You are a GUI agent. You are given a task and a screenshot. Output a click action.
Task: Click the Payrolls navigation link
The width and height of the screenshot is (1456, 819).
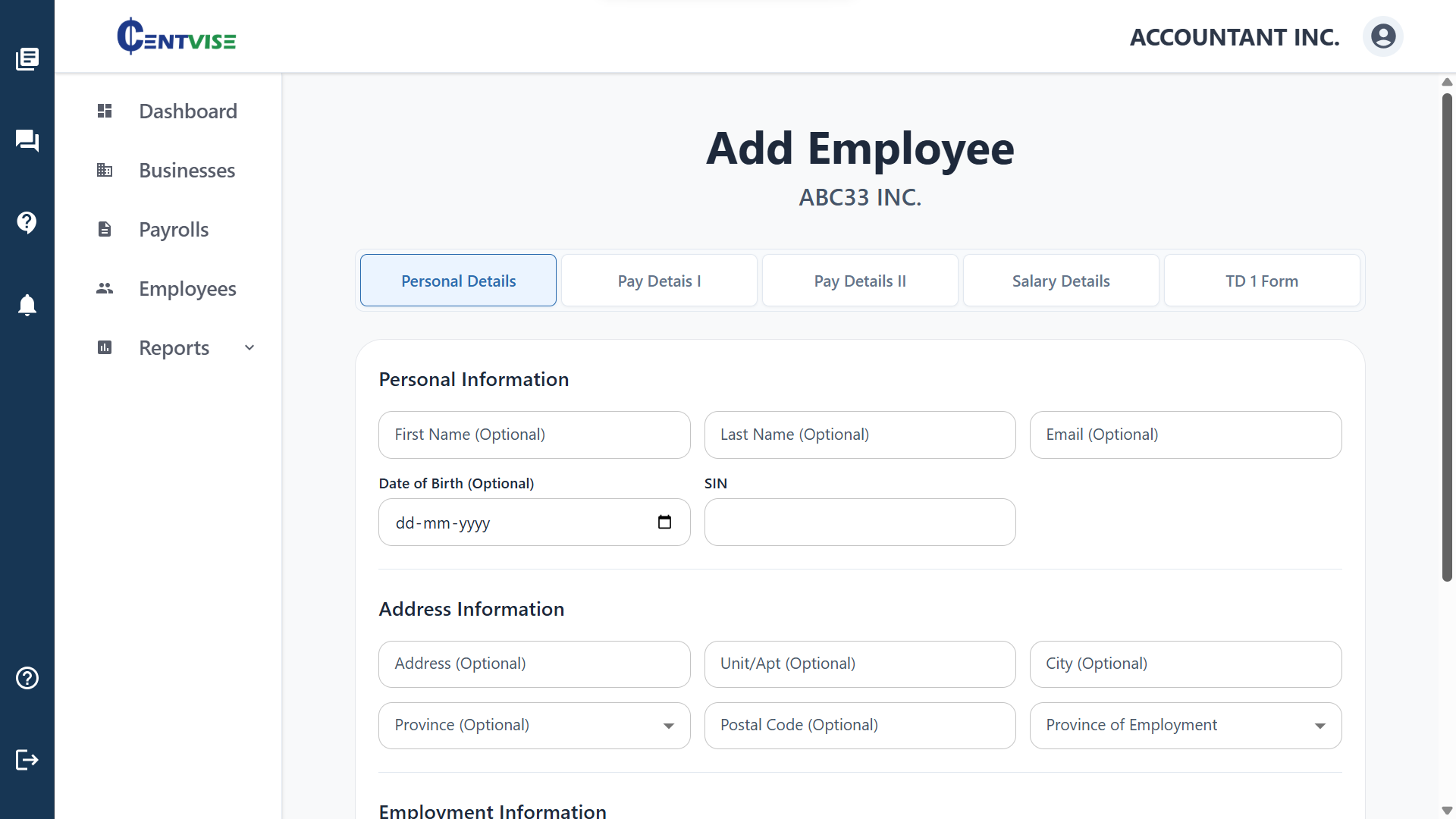(x=173, y=228)
